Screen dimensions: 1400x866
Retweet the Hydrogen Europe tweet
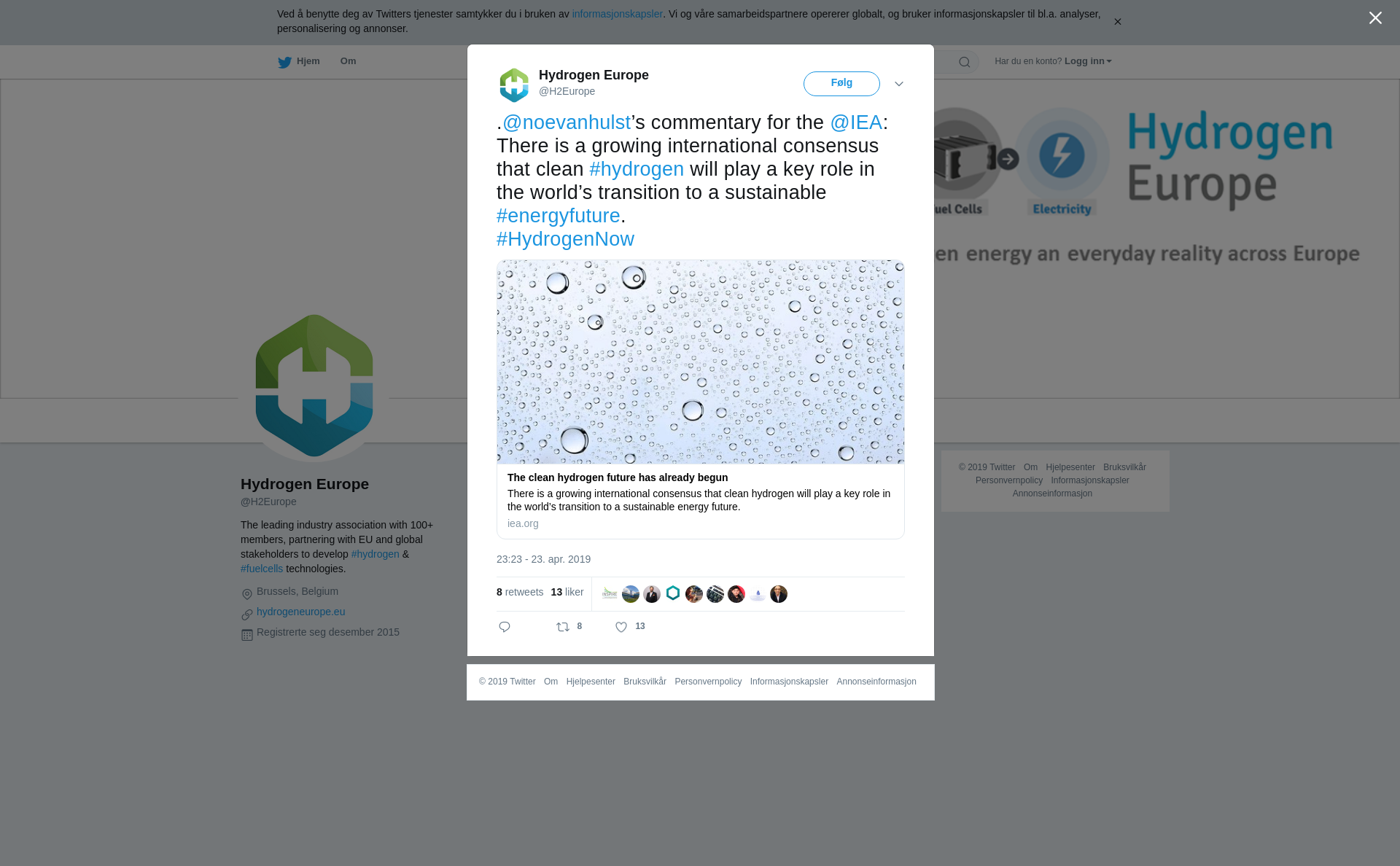click(x=563, y=627)
